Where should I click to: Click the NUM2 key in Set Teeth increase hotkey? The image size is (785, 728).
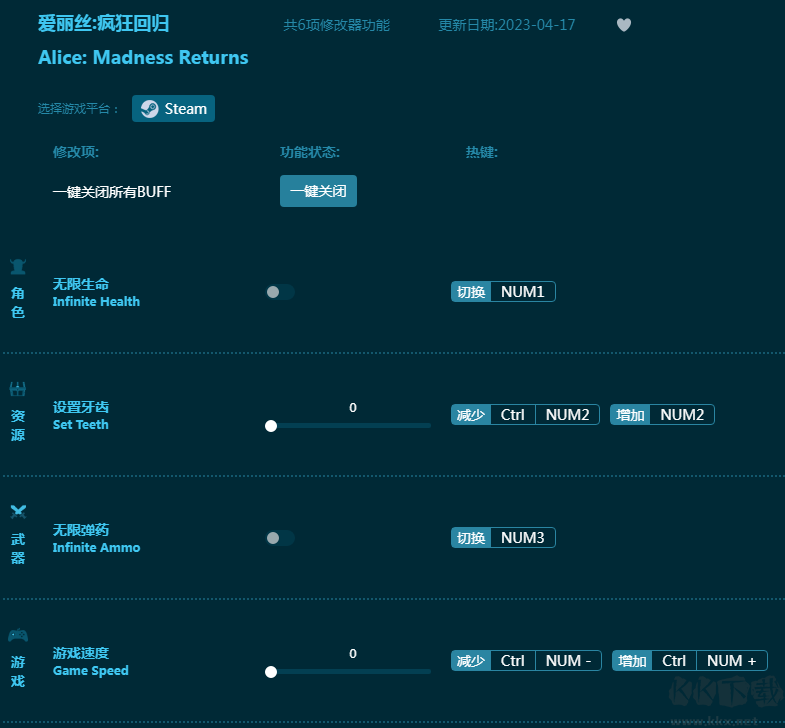[682, 415]
